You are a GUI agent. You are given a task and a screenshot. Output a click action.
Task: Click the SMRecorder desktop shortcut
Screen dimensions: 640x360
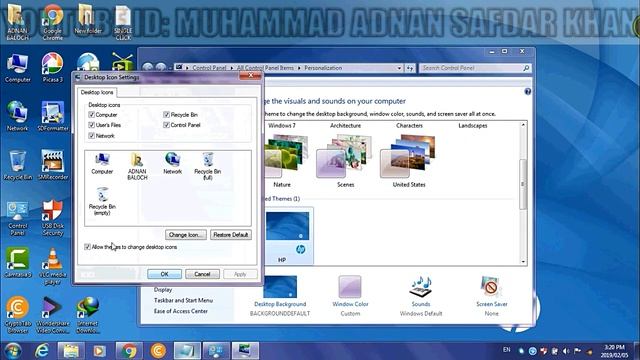coord(53,165)
